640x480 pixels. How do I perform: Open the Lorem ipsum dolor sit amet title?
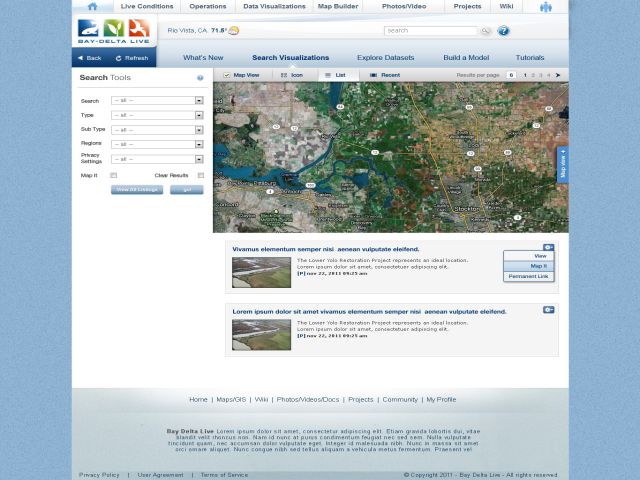369,311
